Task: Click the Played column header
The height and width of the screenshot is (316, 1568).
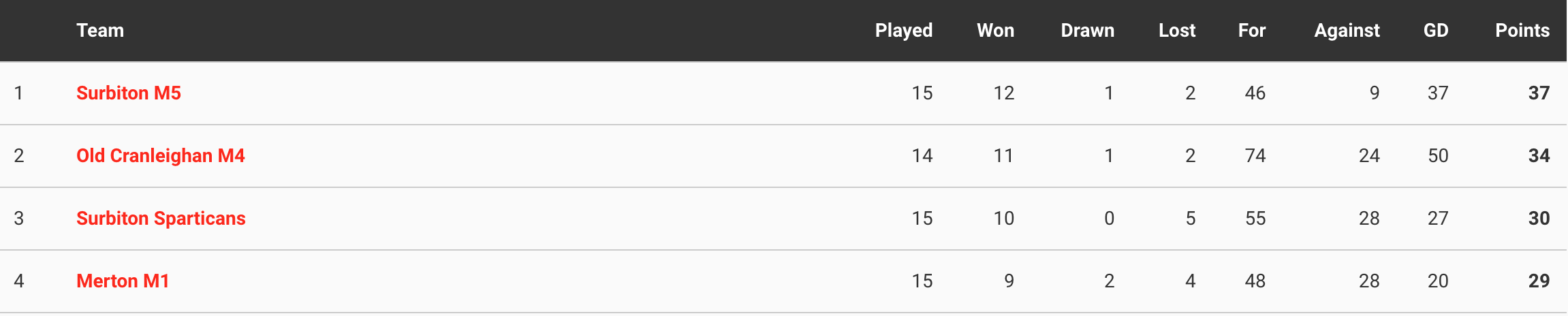Action: coord(904,31)
